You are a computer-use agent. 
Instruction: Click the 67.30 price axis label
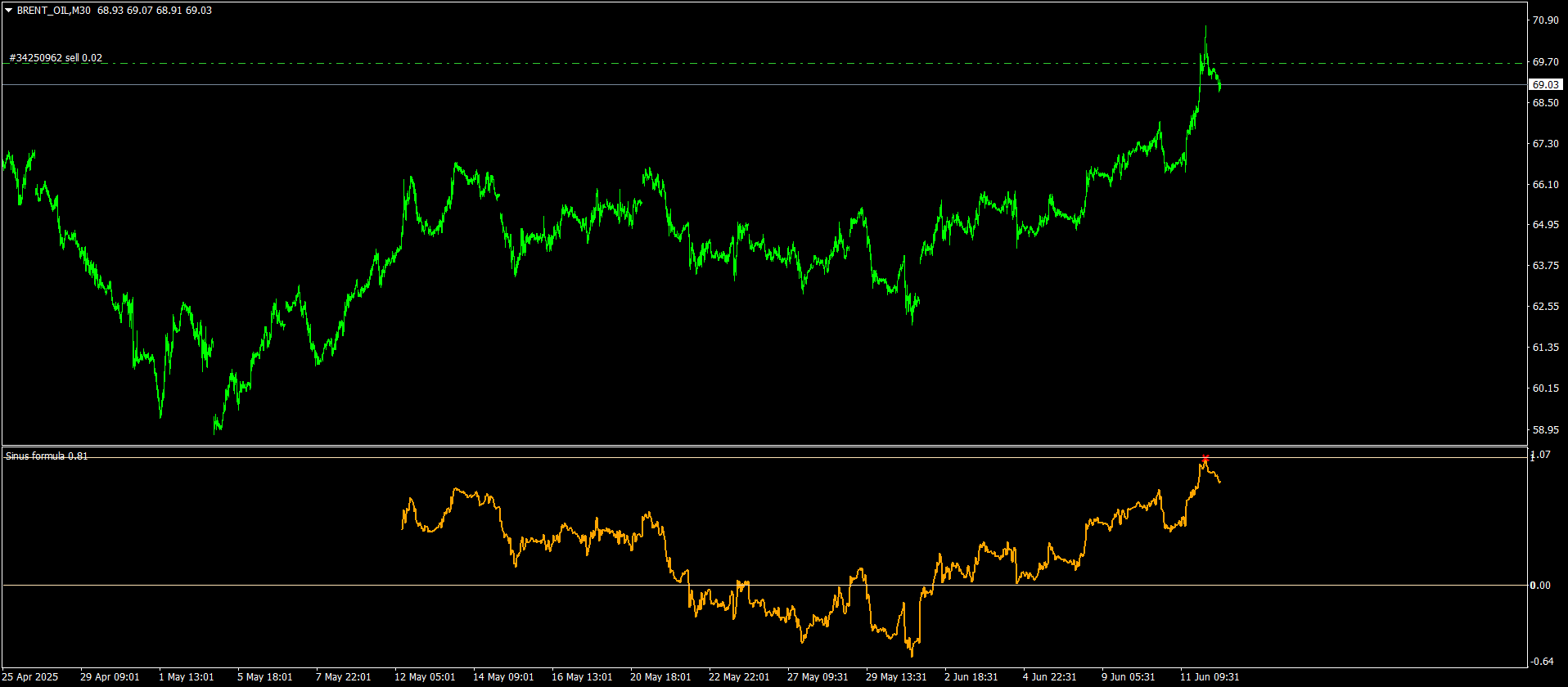coord(1545,144)
